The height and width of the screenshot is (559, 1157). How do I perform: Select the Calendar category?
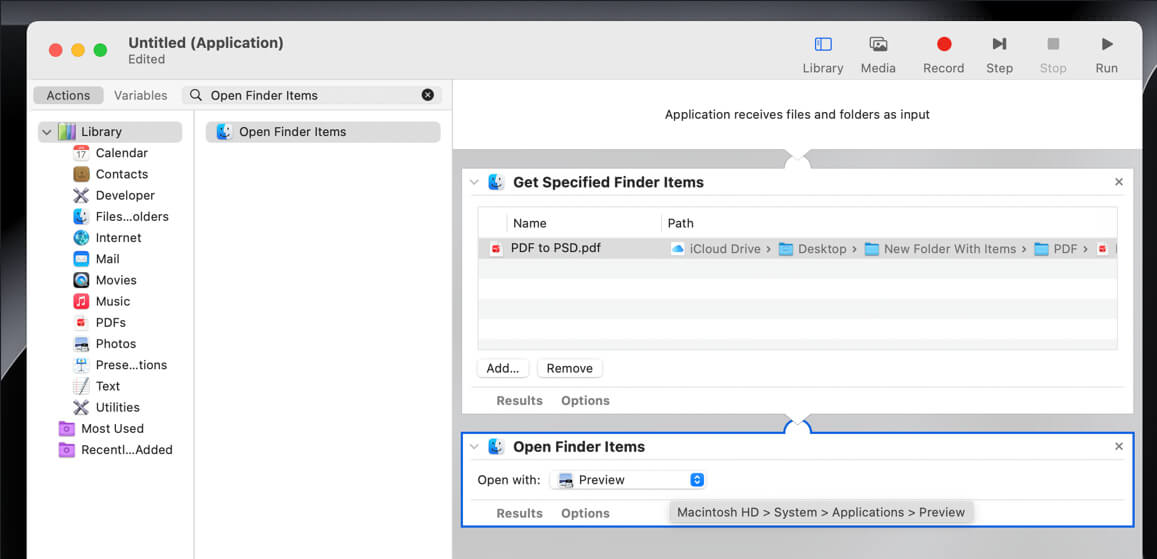point(110,153)
